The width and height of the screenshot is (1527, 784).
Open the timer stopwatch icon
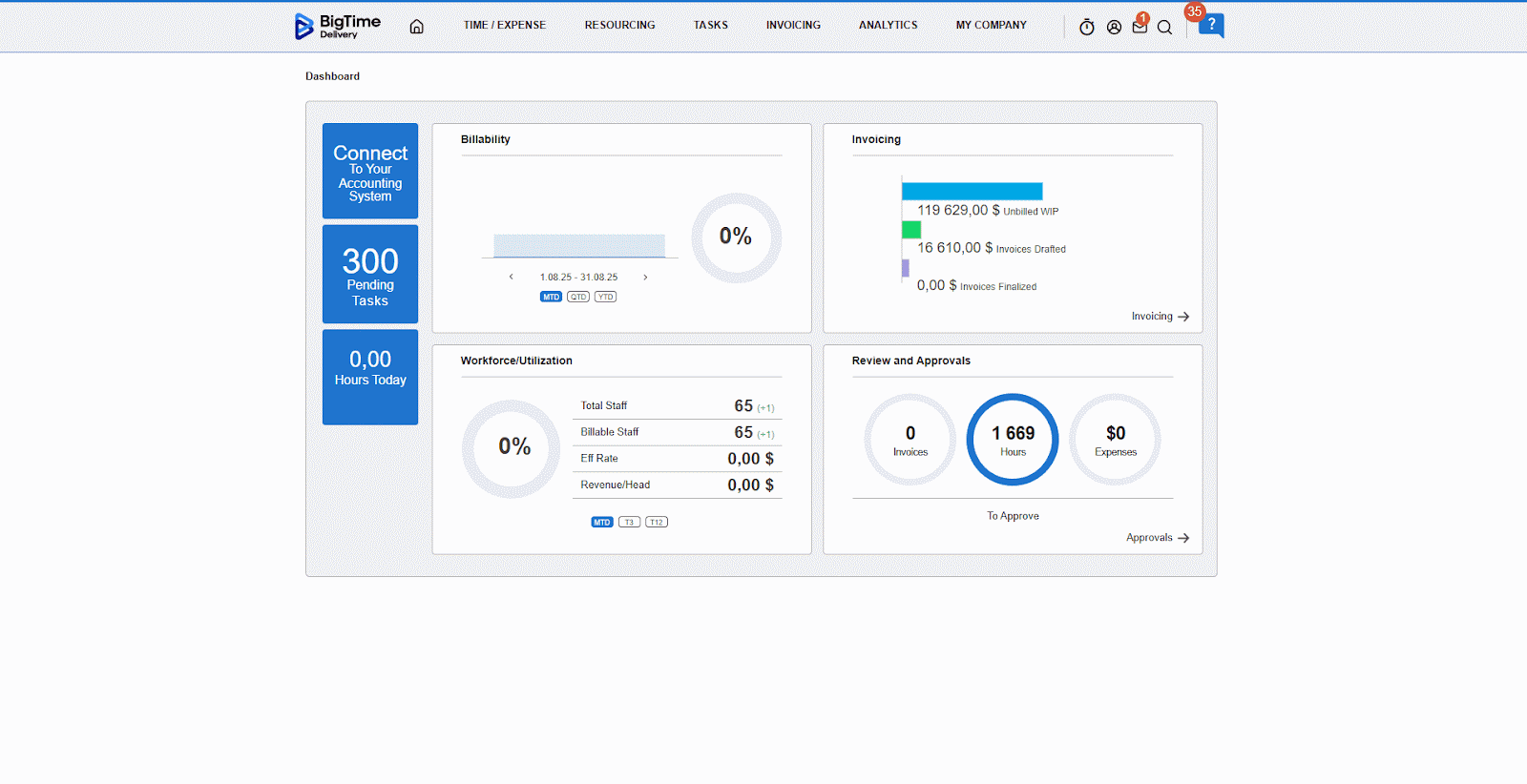(1086, 28)
